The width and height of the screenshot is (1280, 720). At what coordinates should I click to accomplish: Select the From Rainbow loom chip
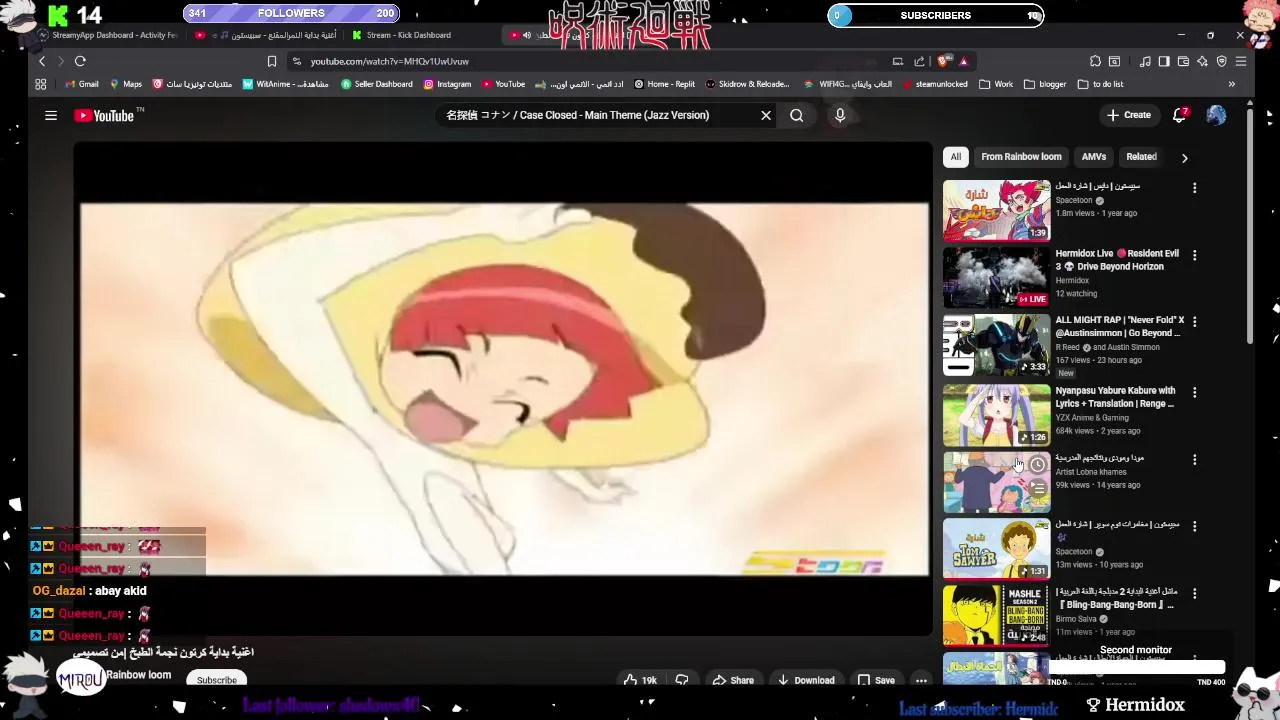click(1021, 157)
